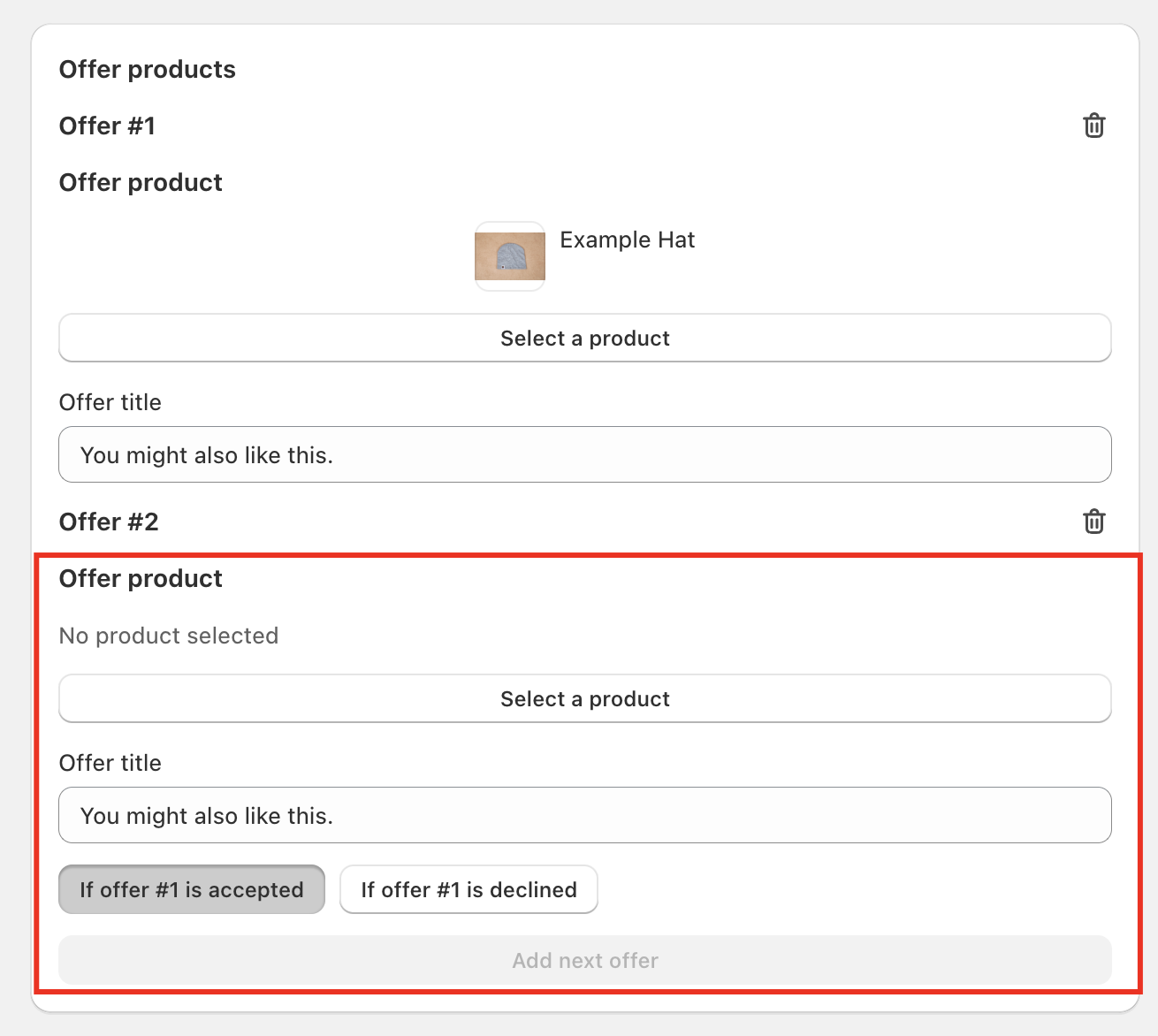Click the Example Hat product name
The width and height of the screenshot is (1158, 1036).
tap(627, 240)
